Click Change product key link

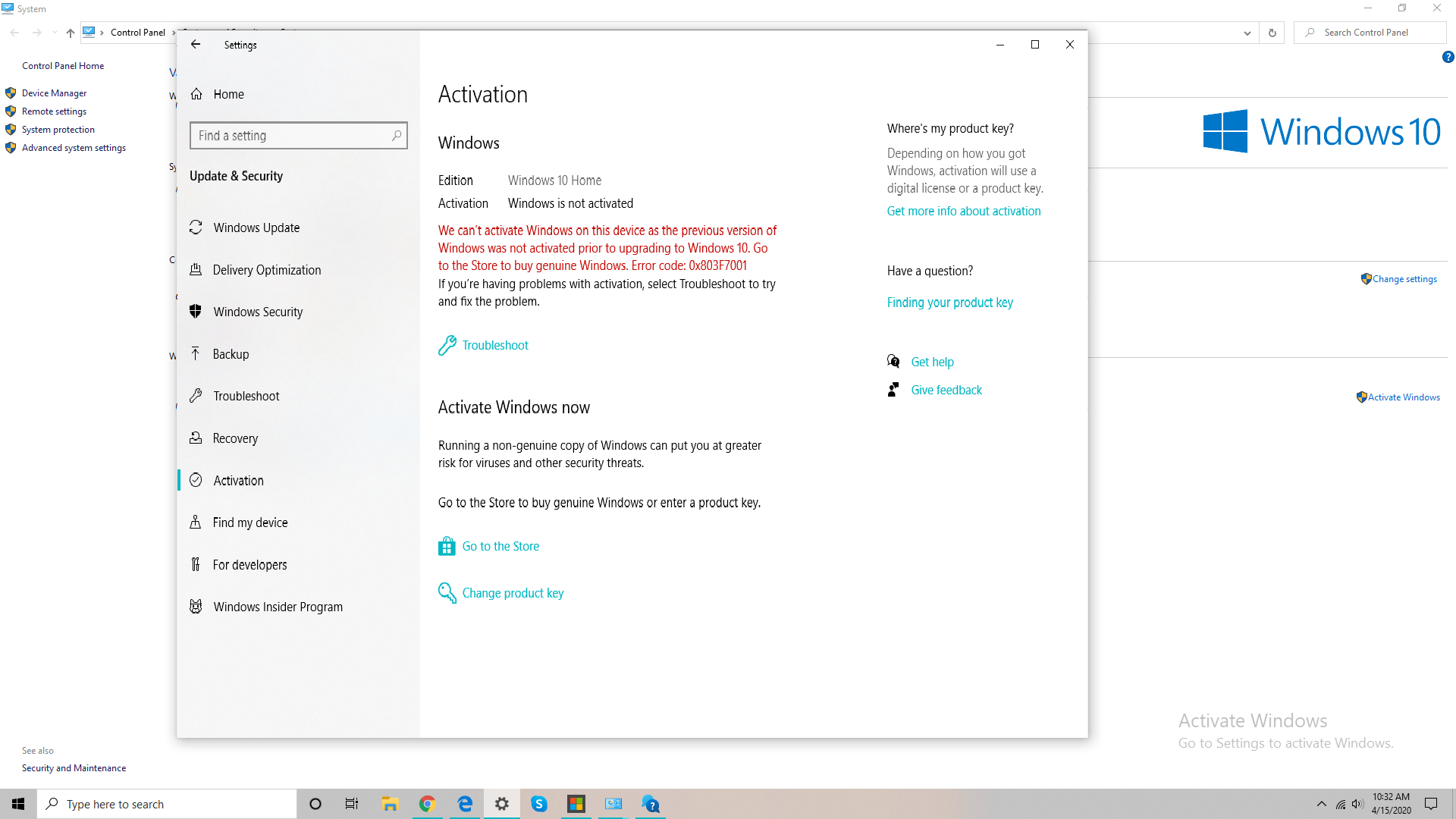click(x=513, y=593)
